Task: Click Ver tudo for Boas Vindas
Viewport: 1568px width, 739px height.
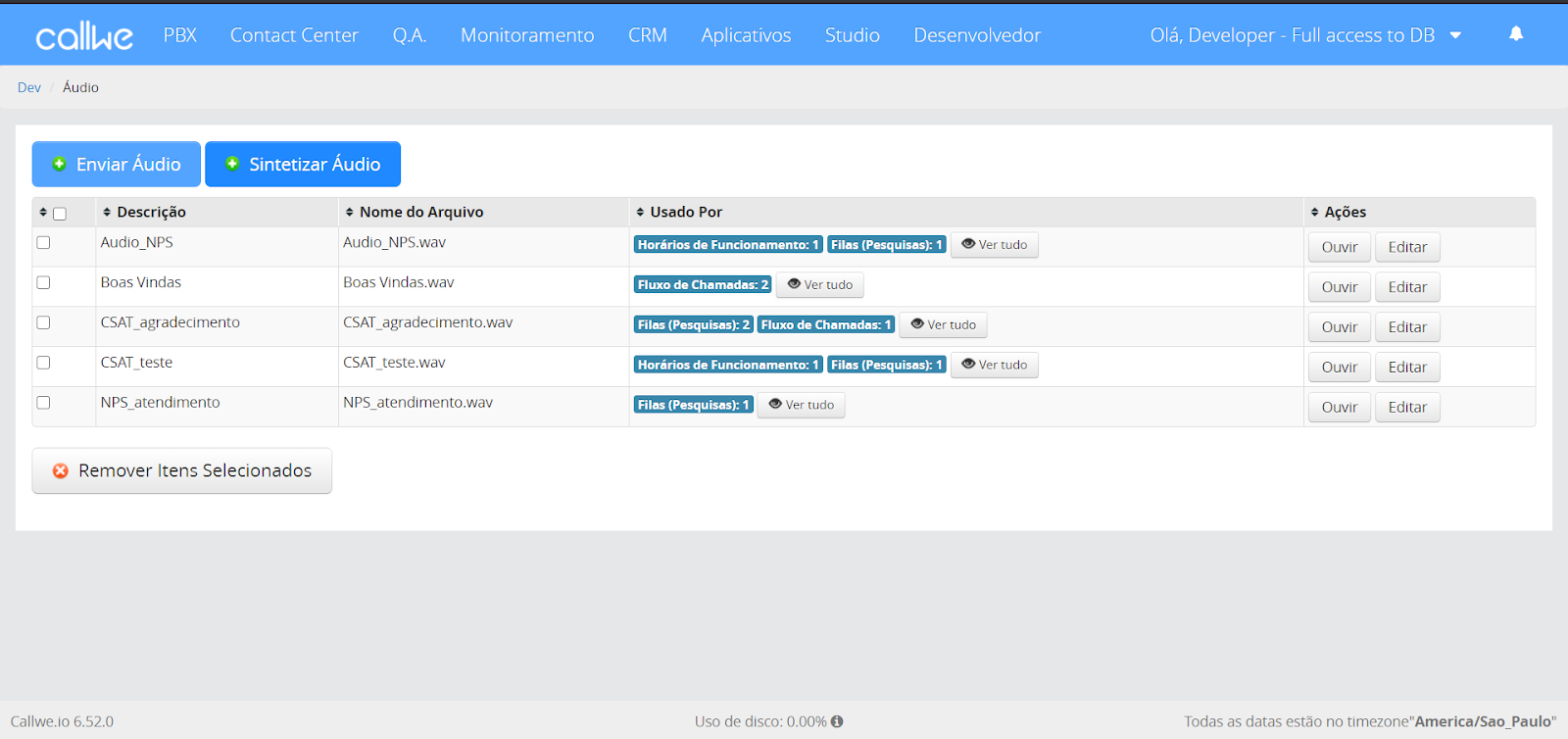Action: [x=820, y=285]
